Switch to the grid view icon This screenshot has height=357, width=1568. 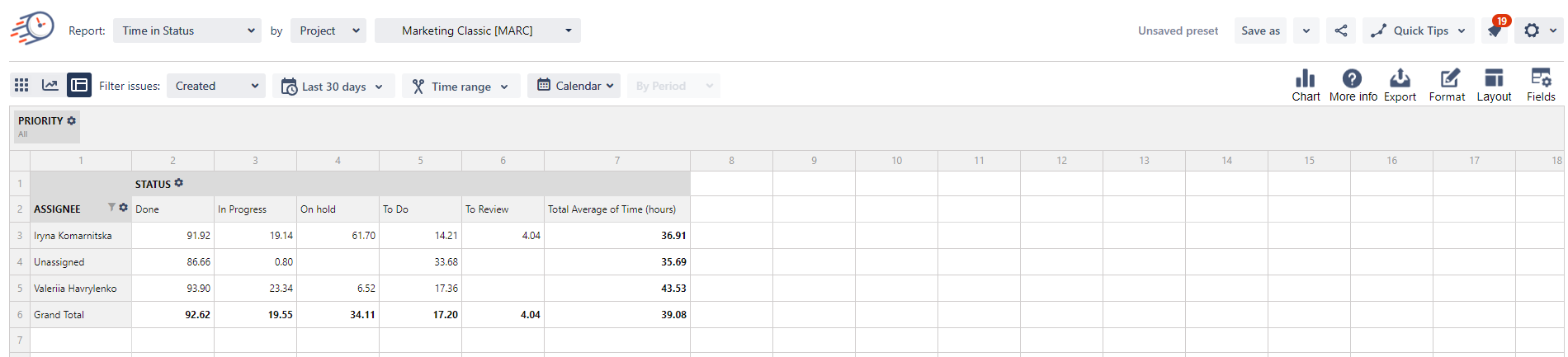(21, 85)
